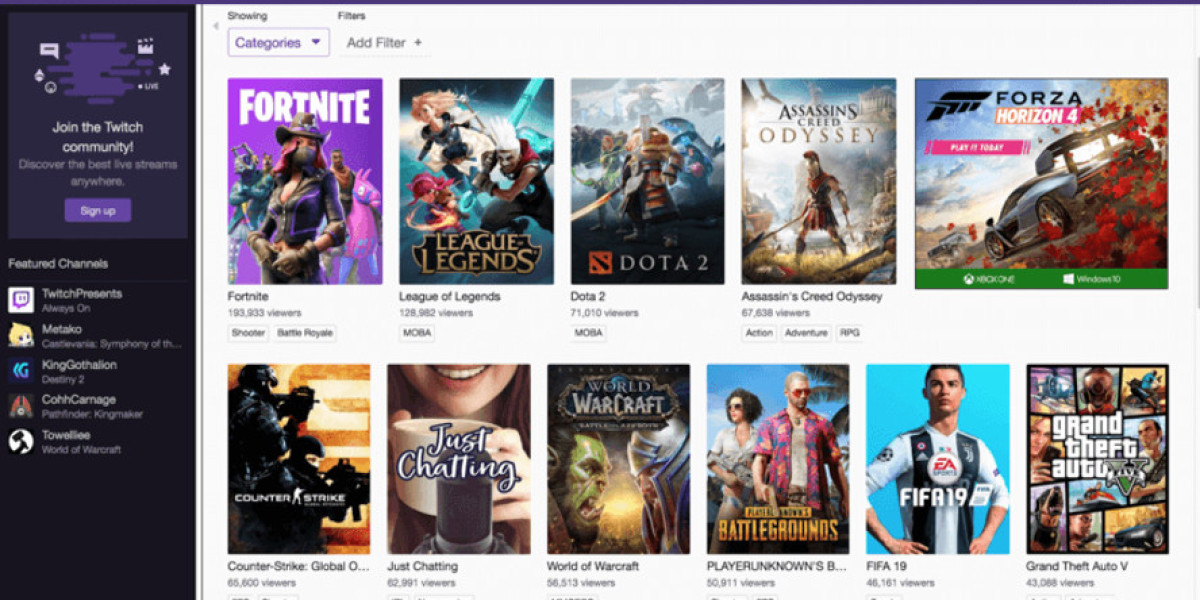Open the FIFA 19 cover art
1200x600 pixels.
point(937,459)
